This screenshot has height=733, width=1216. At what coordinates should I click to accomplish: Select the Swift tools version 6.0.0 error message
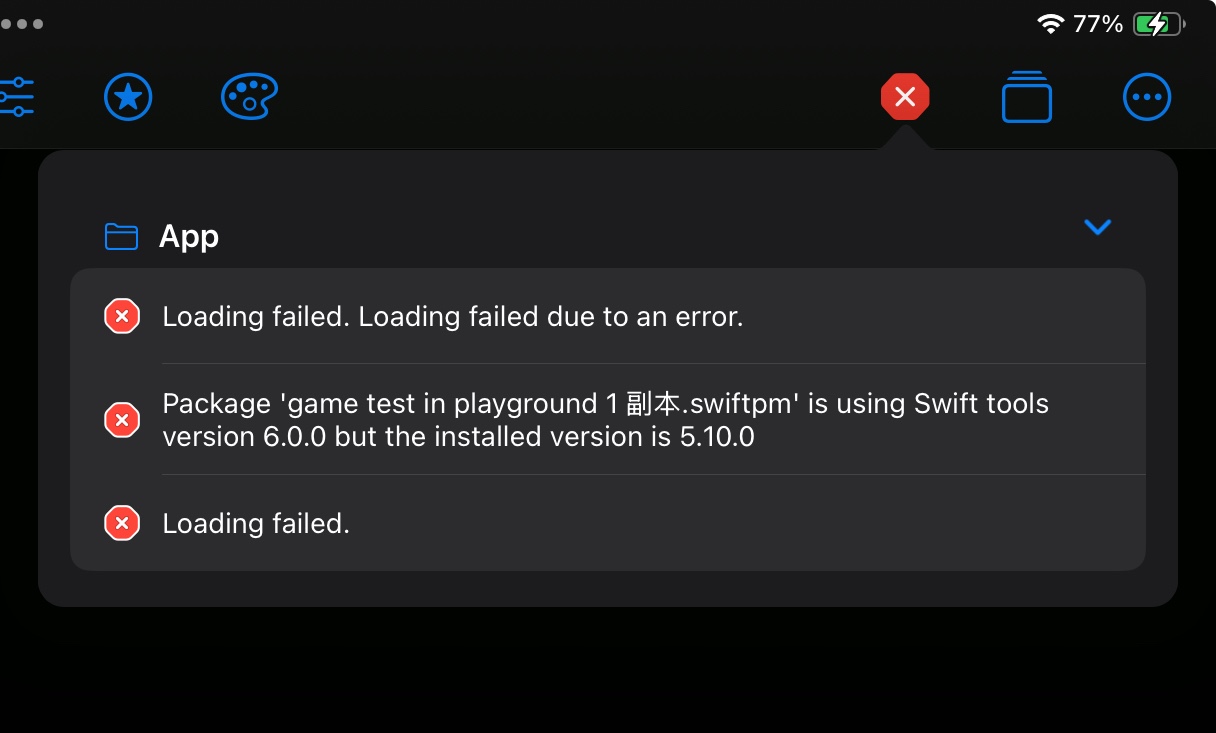pos(608,419)
